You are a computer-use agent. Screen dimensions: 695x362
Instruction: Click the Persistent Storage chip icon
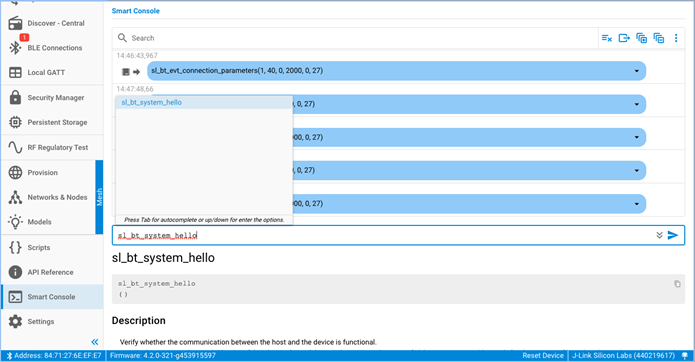pos(15,122)
